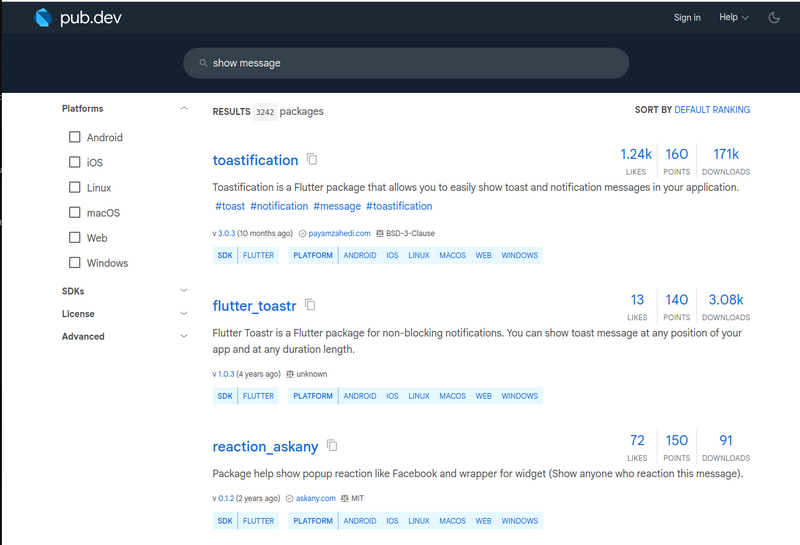Click LINUX platform tag under flutter_toastr
Image resolution: width=800 pixels, height=545 pixels.
pos(418,396)
